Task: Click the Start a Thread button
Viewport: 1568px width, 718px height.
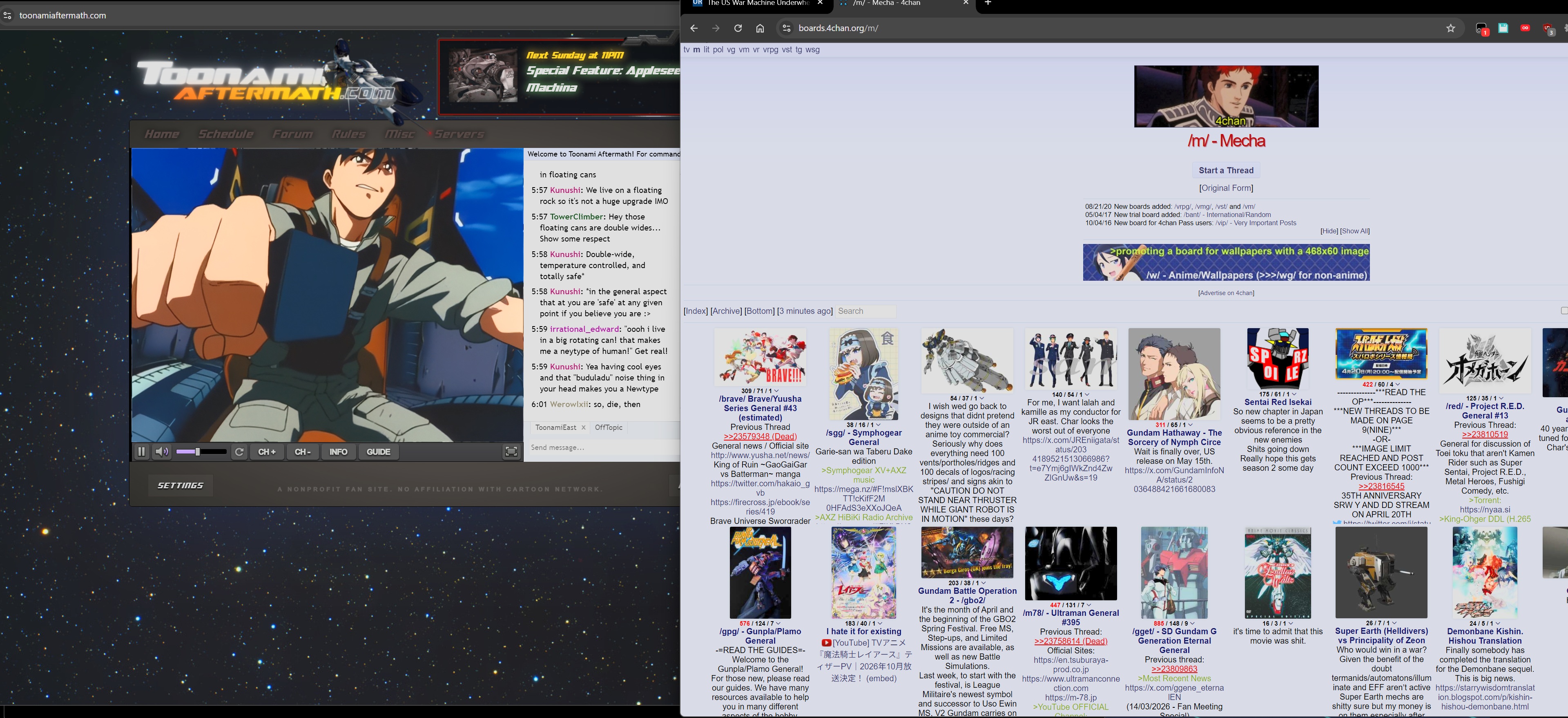Action: tap(1226, 170)
